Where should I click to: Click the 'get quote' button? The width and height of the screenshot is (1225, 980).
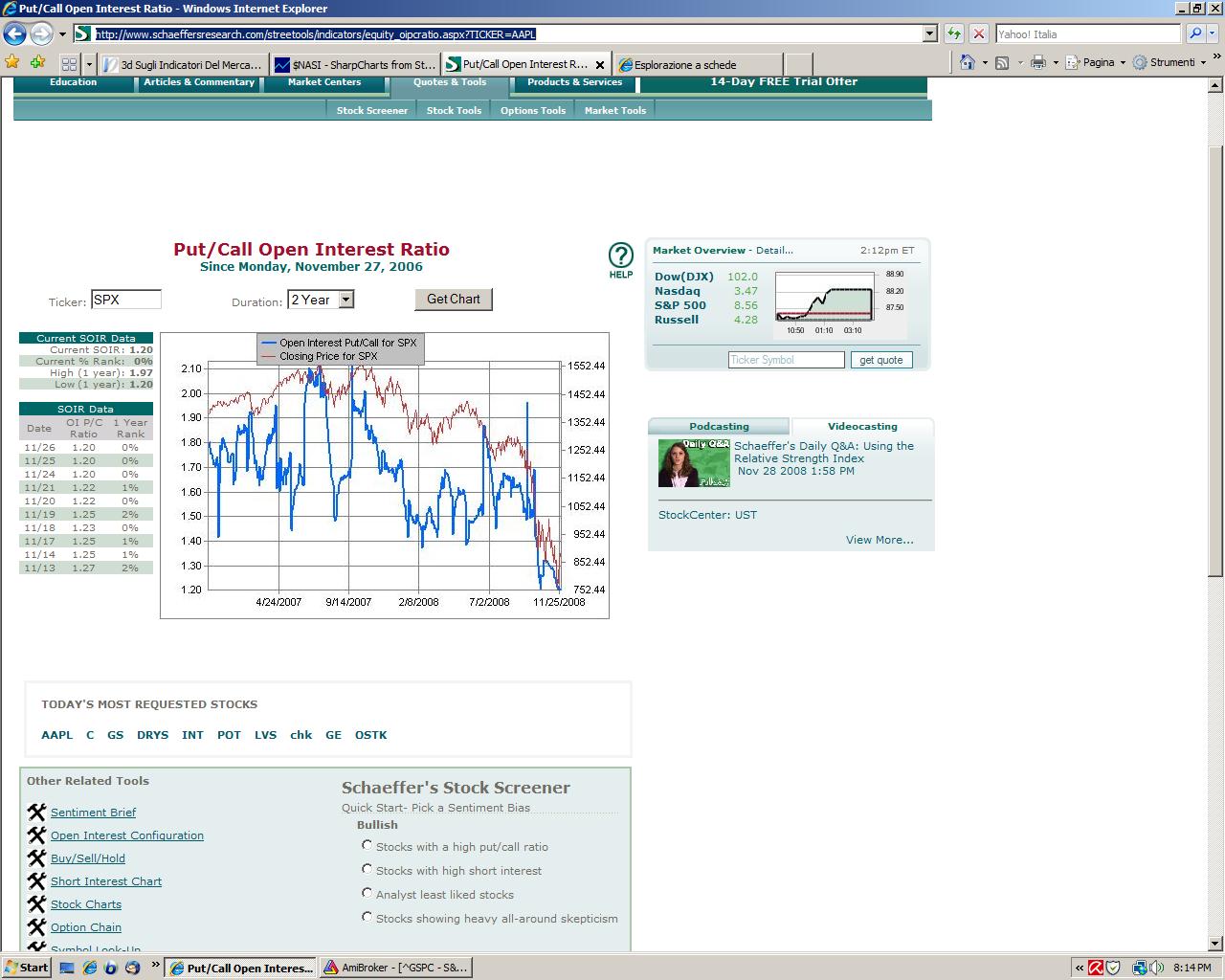pos(880,360)
